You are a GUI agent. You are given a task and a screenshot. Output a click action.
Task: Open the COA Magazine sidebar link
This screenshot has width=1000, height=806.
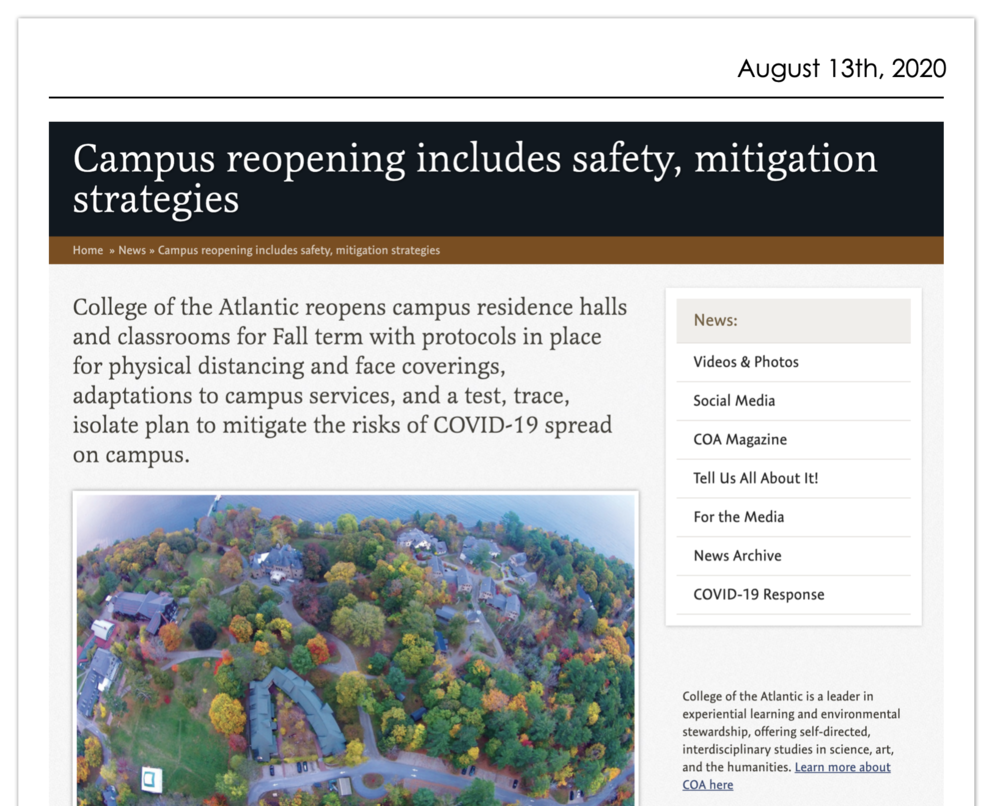[x=740, y=440]
